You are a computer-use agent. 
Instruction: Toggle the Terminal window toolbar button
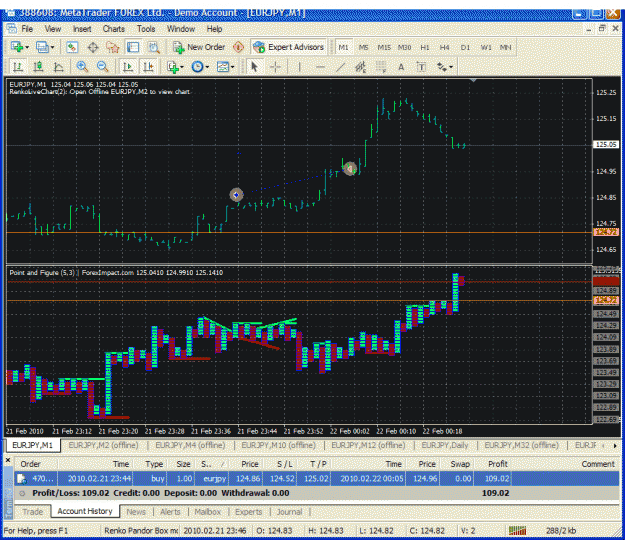point(133,47)
